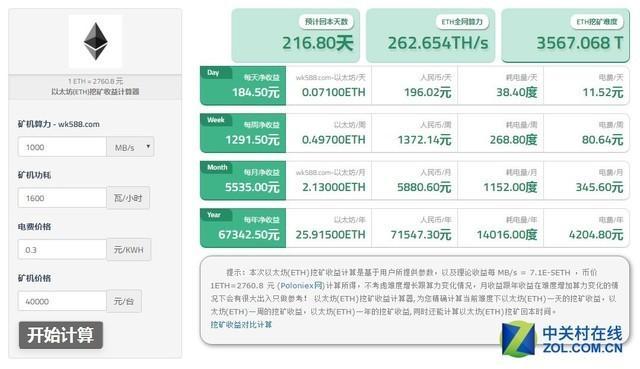640x369 pixels.
Task: Click the Day net profit 184.50元 cell
Action: pos(243,86)
